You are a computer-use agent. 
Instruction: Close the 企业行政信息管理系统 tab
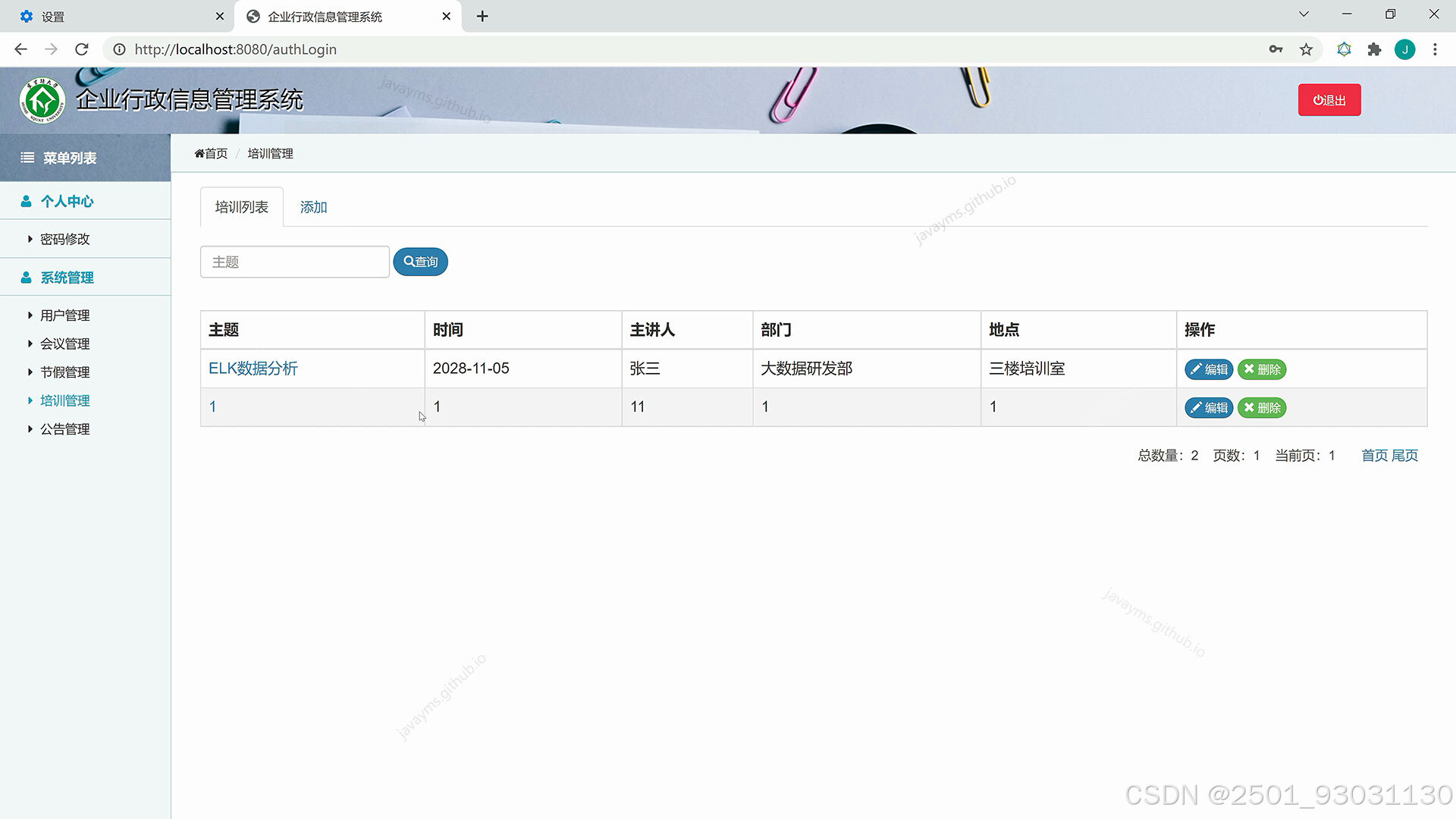tap(447, 16)
